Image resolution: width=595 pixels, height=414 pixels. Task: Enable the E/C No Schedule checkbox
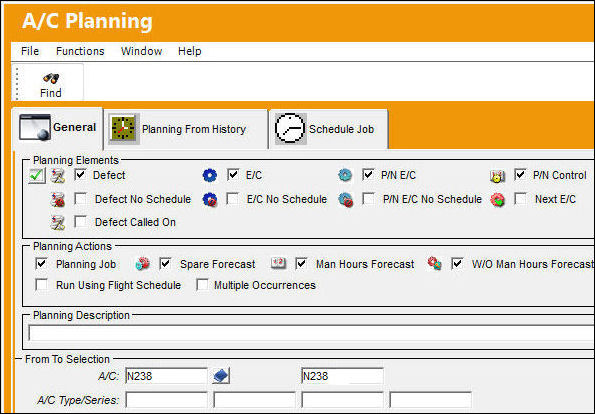(232, 199)
